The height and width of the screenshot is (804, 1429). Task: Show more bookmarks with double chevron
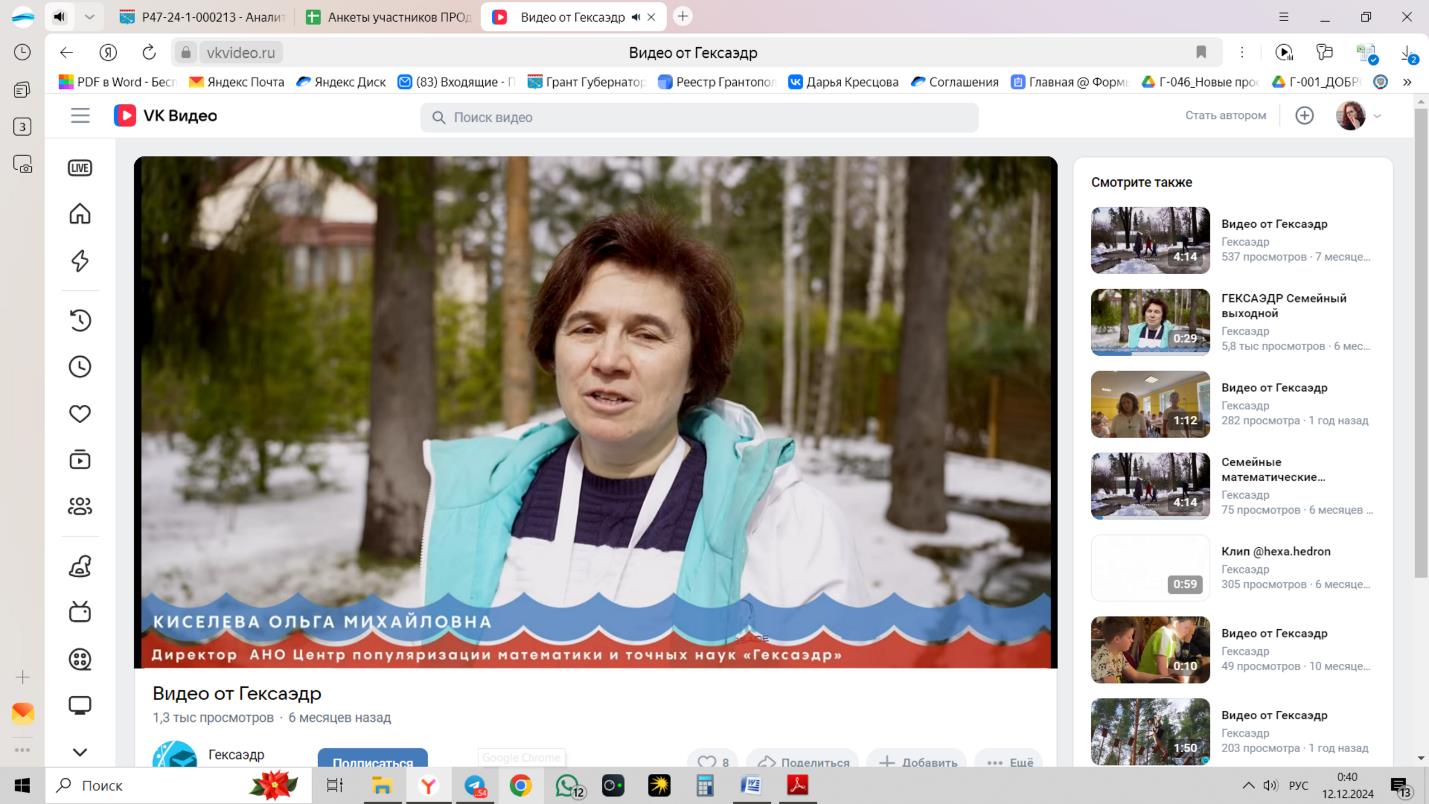click(1408, 82)
